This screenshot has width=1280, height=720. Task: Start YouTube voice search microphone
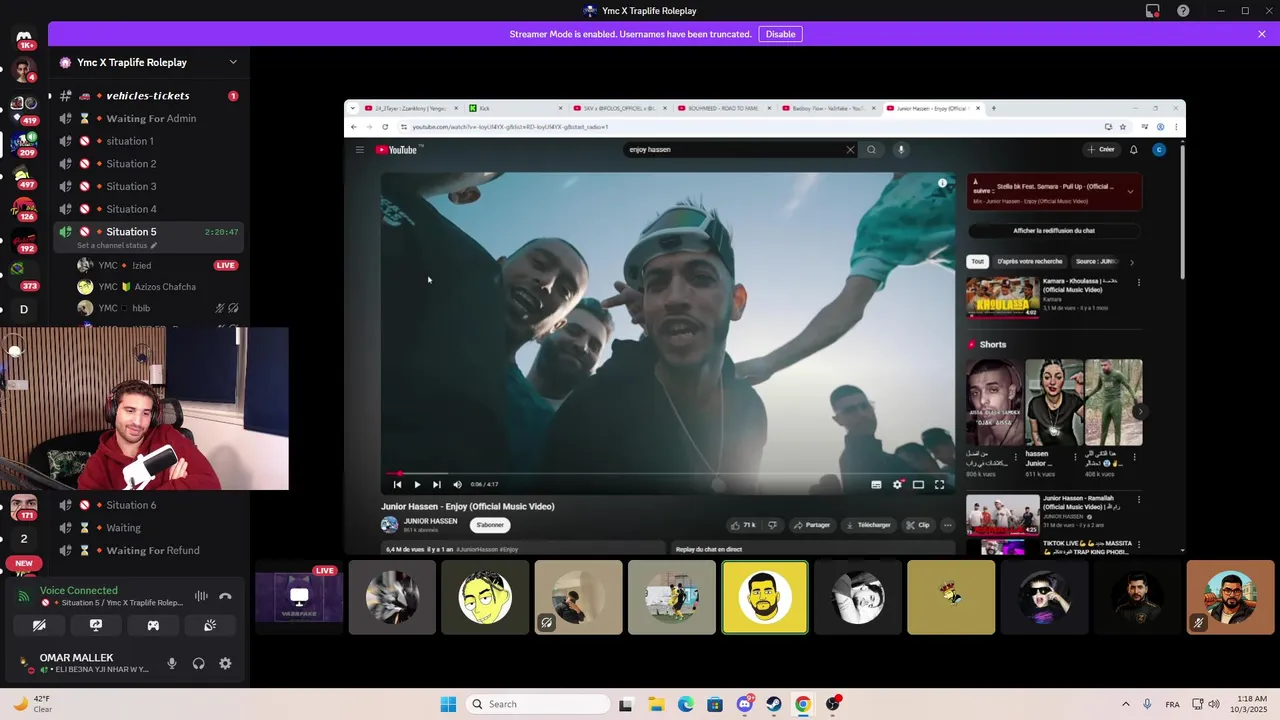click(901, 150)
